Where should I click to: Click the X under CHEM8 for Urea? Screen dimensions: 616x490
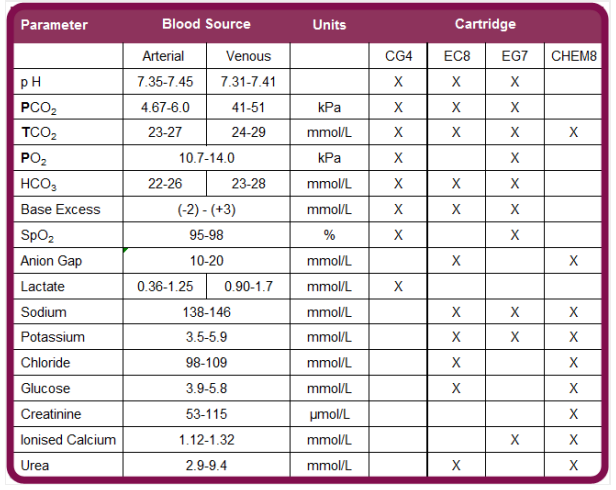pyautogui.click(x=574, y=466)
